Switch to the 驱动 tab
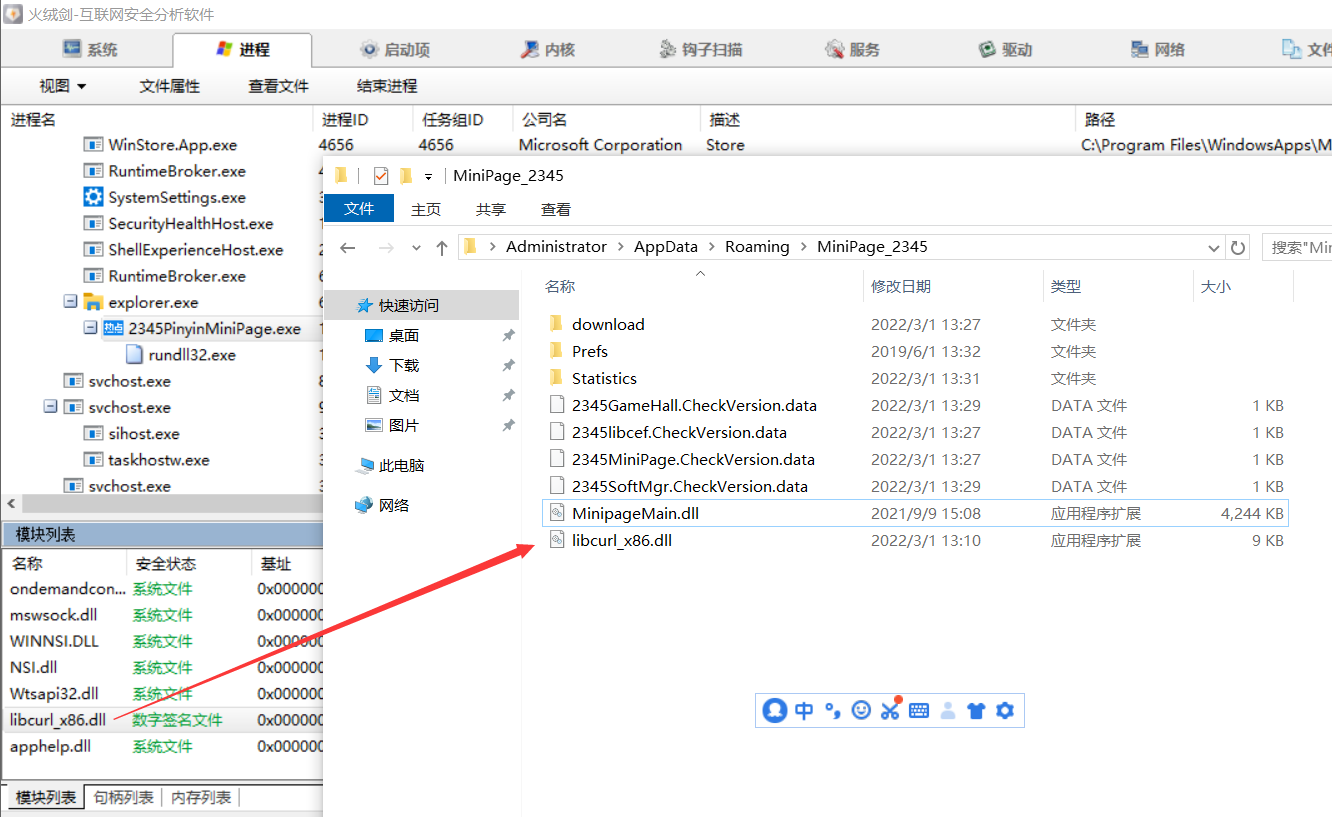 1005,50
